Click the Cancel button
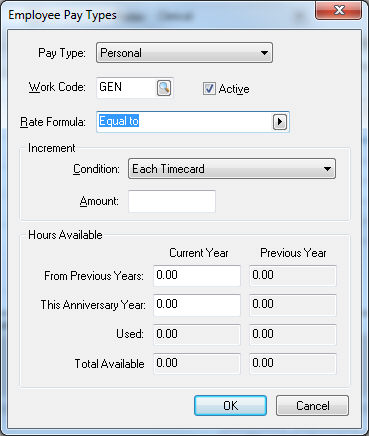The width and height of the screenshot is (369, 436). [312, 406]
